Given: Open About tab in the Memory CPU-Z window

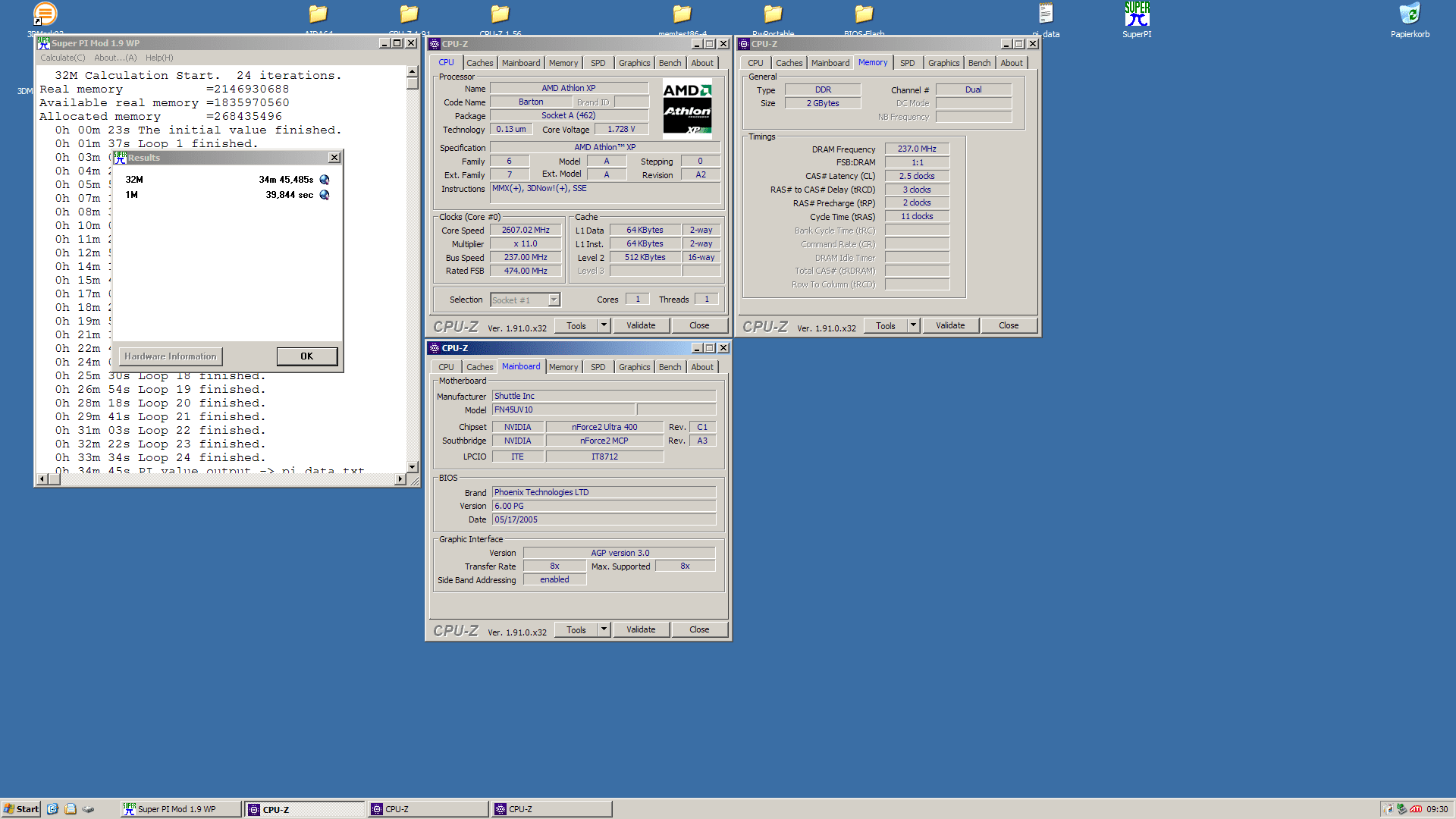Looking at the screenshot, I should pos(1012,63).
